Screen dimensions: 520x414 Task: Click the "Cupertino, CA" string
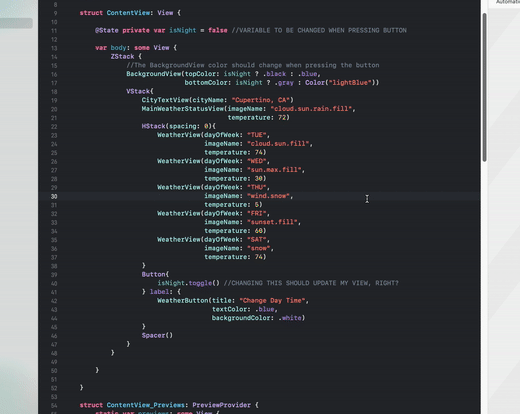[260, 100]
